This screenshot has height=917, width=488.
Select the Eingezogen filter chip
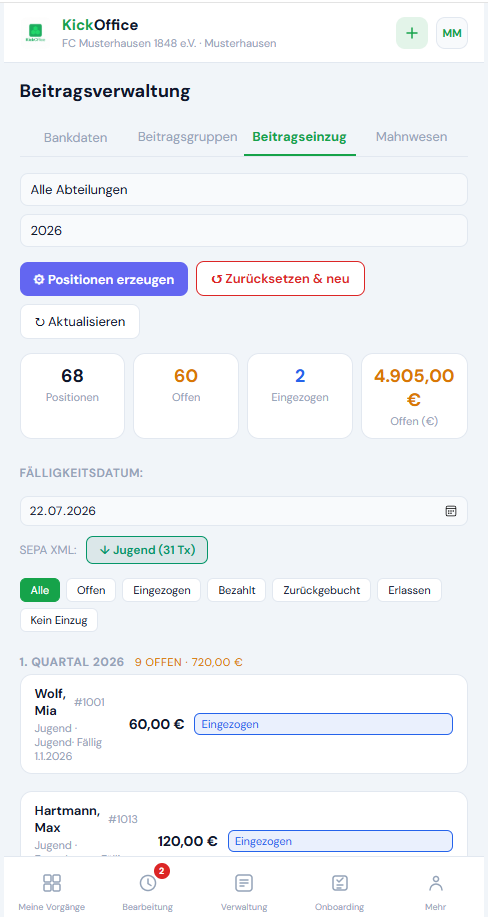pyautogui.click(x=161, y=590)
